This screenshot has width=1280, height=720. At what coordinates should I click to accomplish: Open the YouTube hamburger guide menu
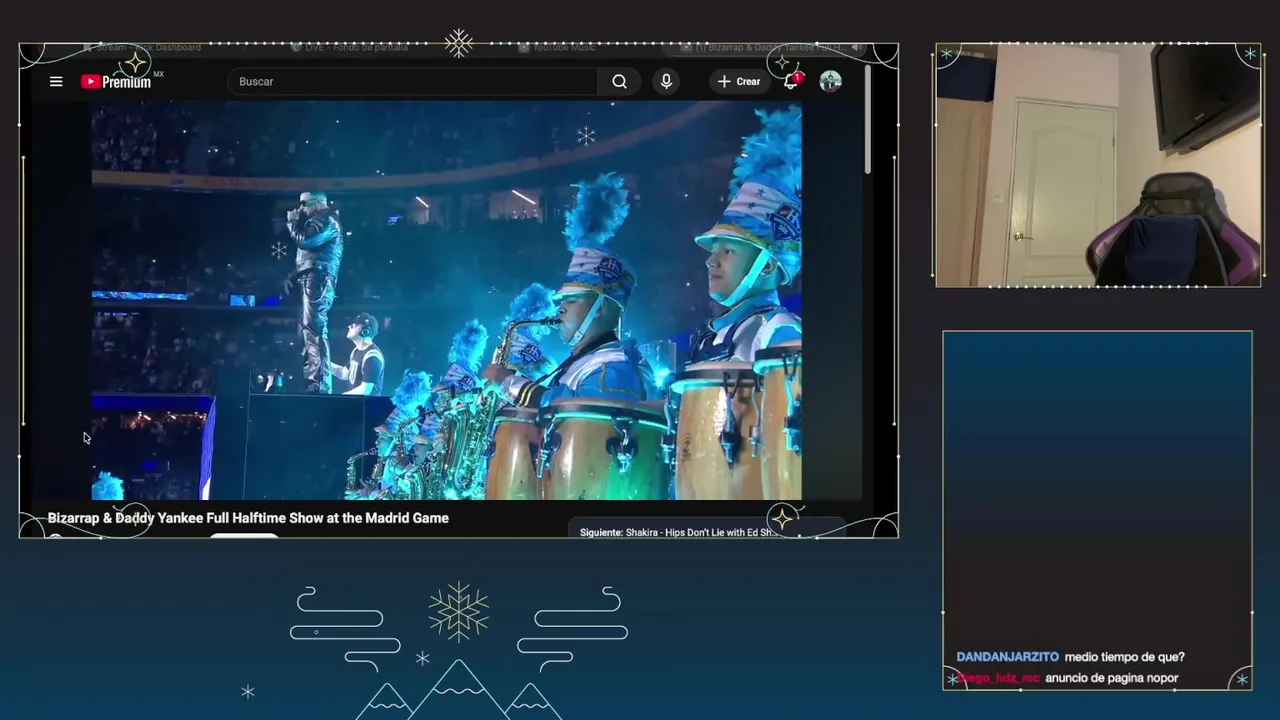[x=56, y=82]
